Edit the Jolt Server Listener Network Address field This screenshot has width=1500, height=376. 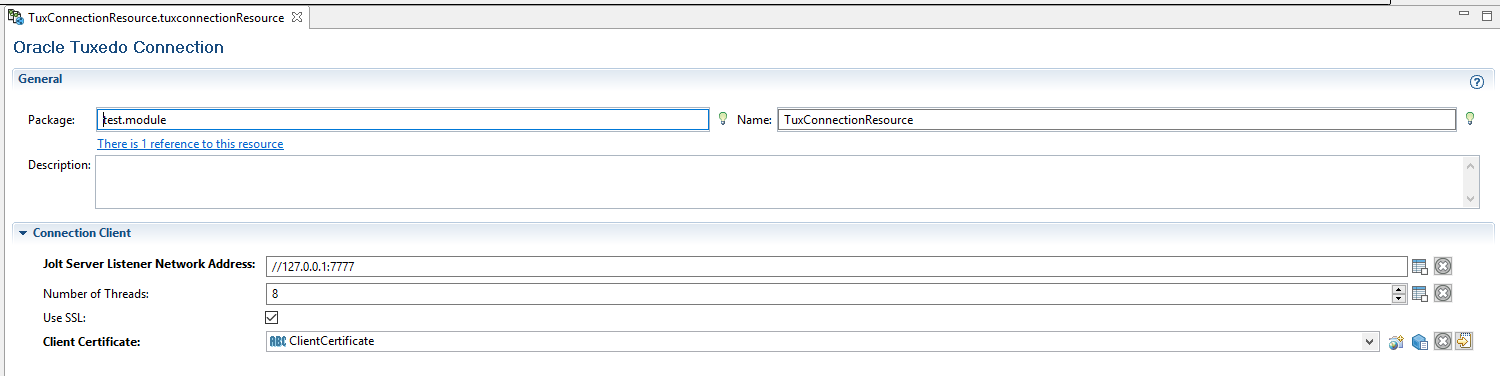click(x=837, y=267)
